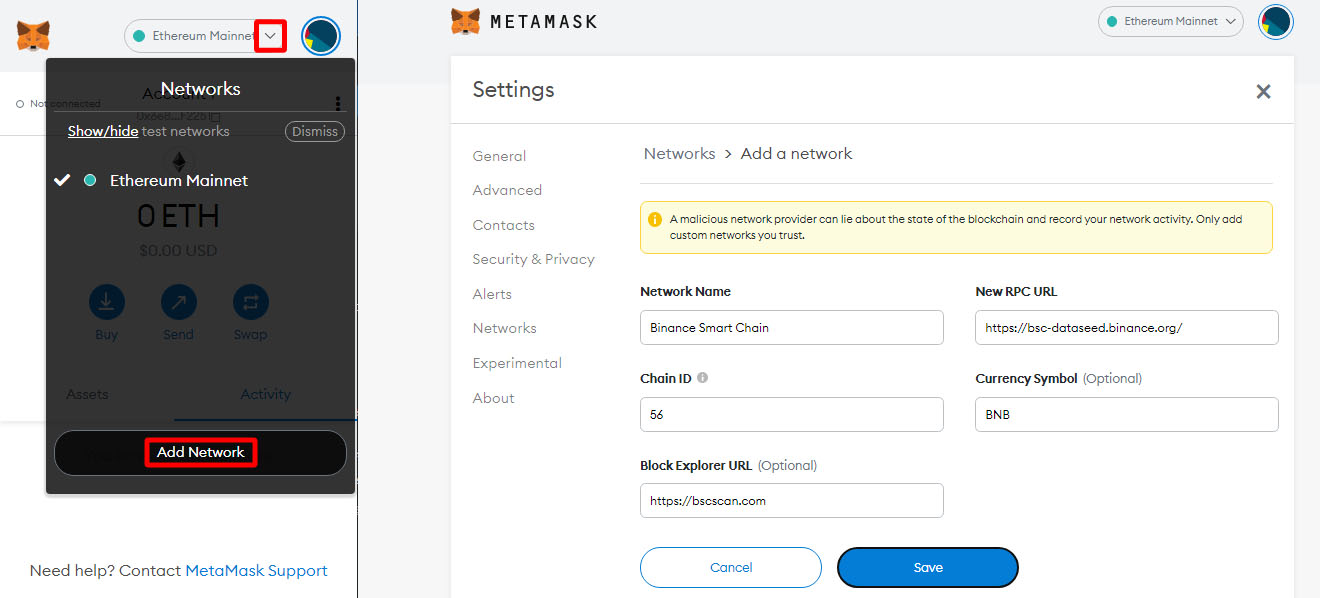Open Ethereum Mainnet dropdown in Settings header

coord(1170,21)
